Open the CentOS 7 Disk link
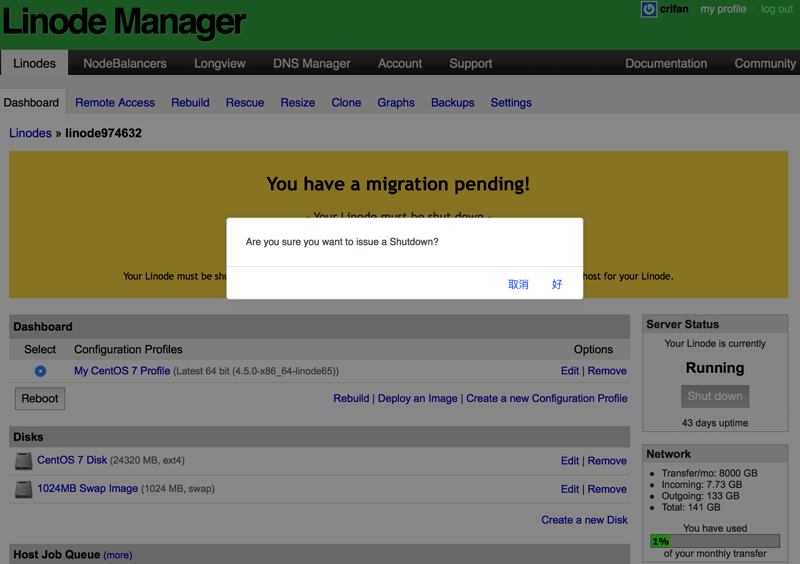This screenshot has width=800, height=564. (72, 460)
